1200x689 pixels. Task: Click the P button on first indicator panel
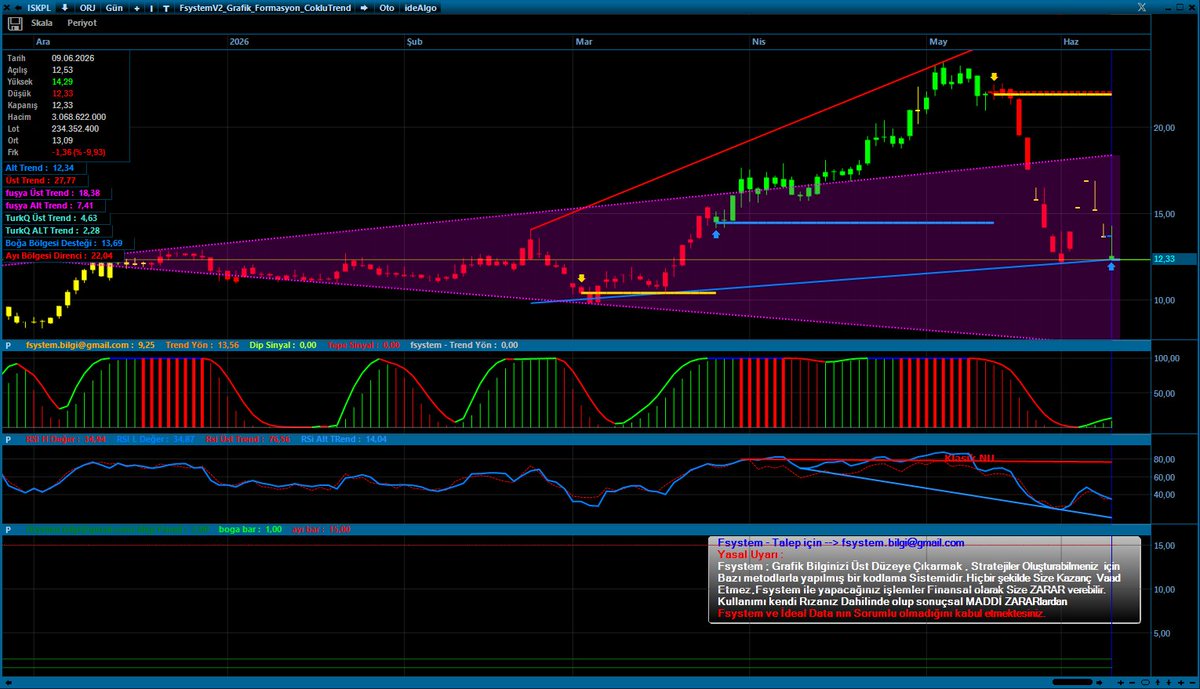[8, 345]
